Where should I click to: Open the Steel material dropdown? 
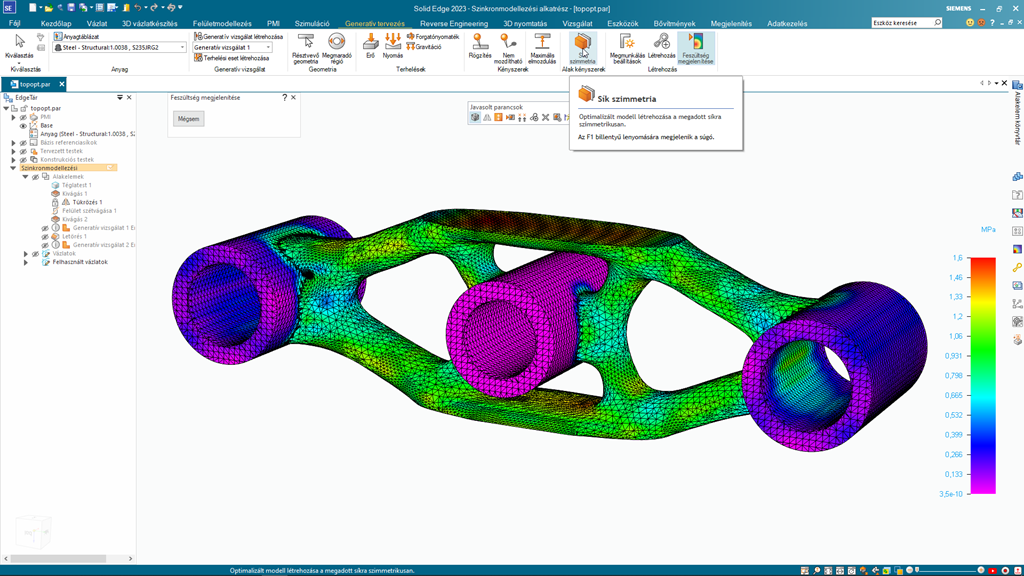pyautogui.click(x=182, y=48)
